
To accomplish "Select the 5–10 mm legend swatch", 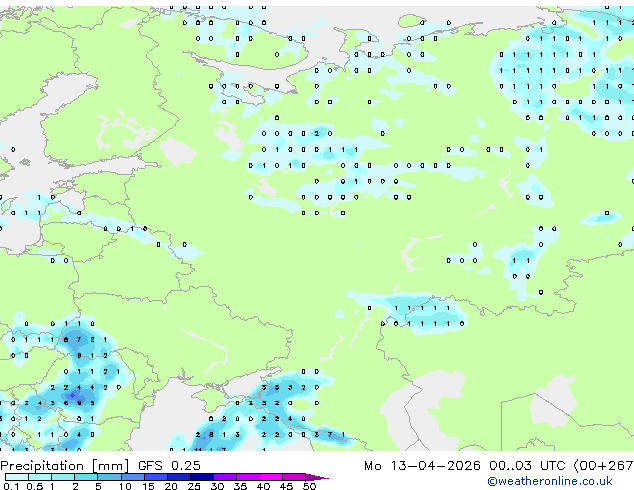I will (109, 477).
